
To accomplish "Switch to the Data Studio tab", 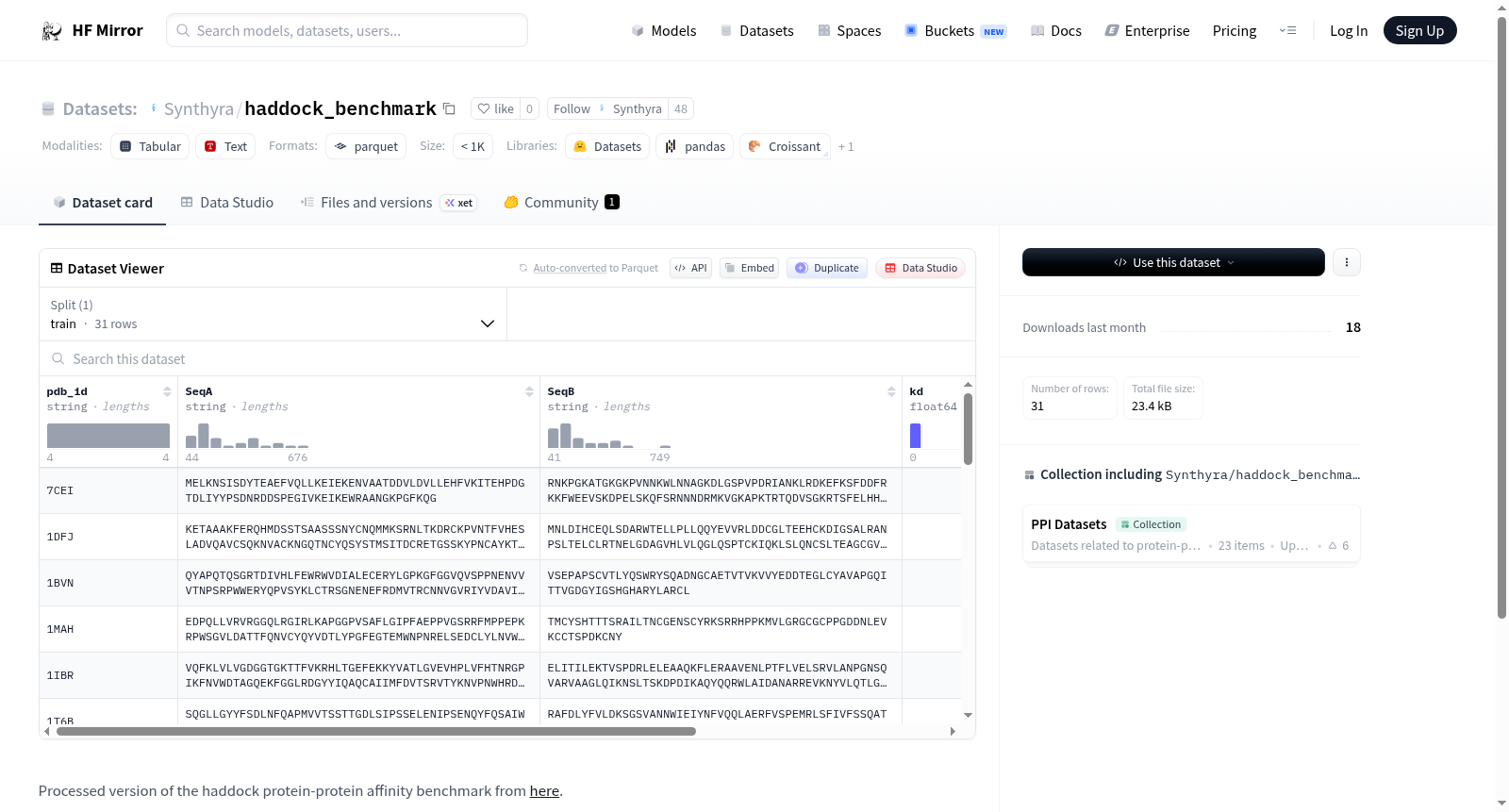I will 227,203.
